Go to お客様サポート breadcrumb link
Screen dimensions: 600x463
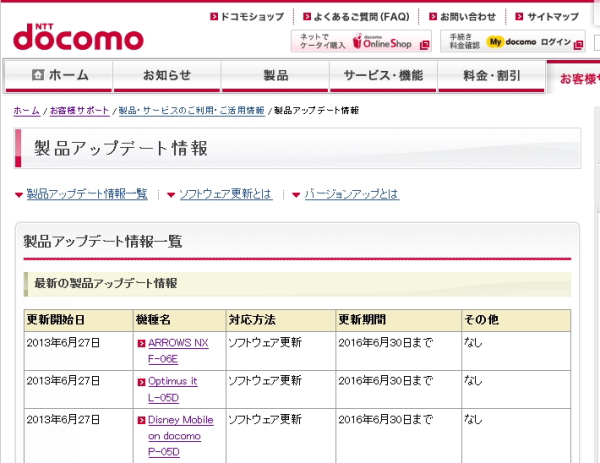coord(80,111)
